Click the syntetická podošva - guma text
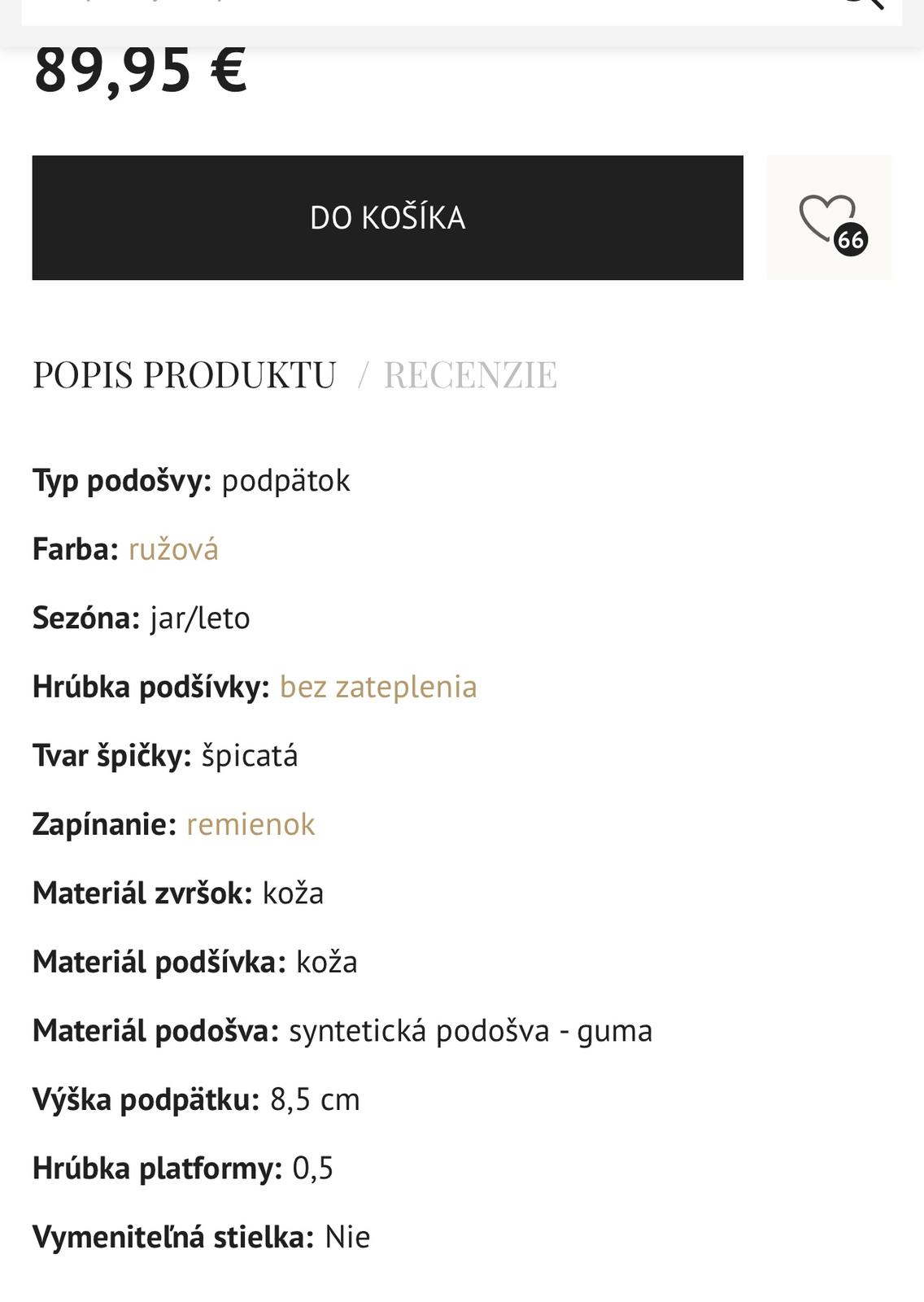924x1302 pixels. pos(471,1031)
